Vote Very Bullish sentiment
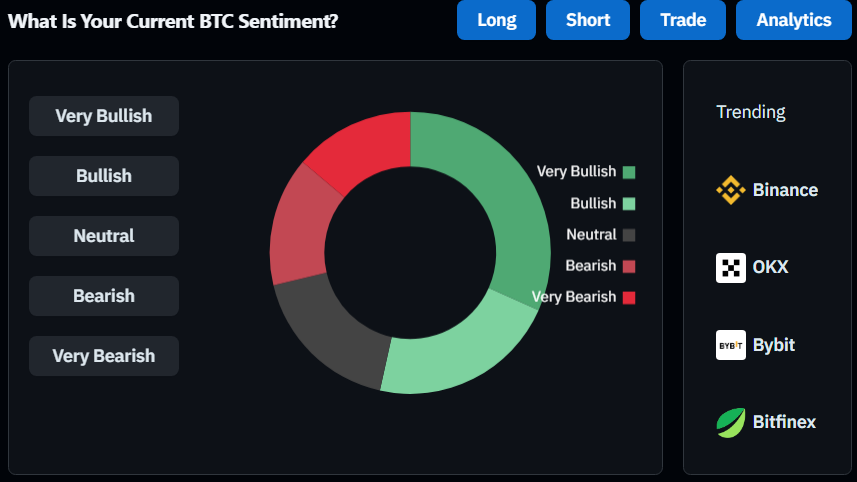Viewport: 857px width, 482px height. (x=104, y=116)
